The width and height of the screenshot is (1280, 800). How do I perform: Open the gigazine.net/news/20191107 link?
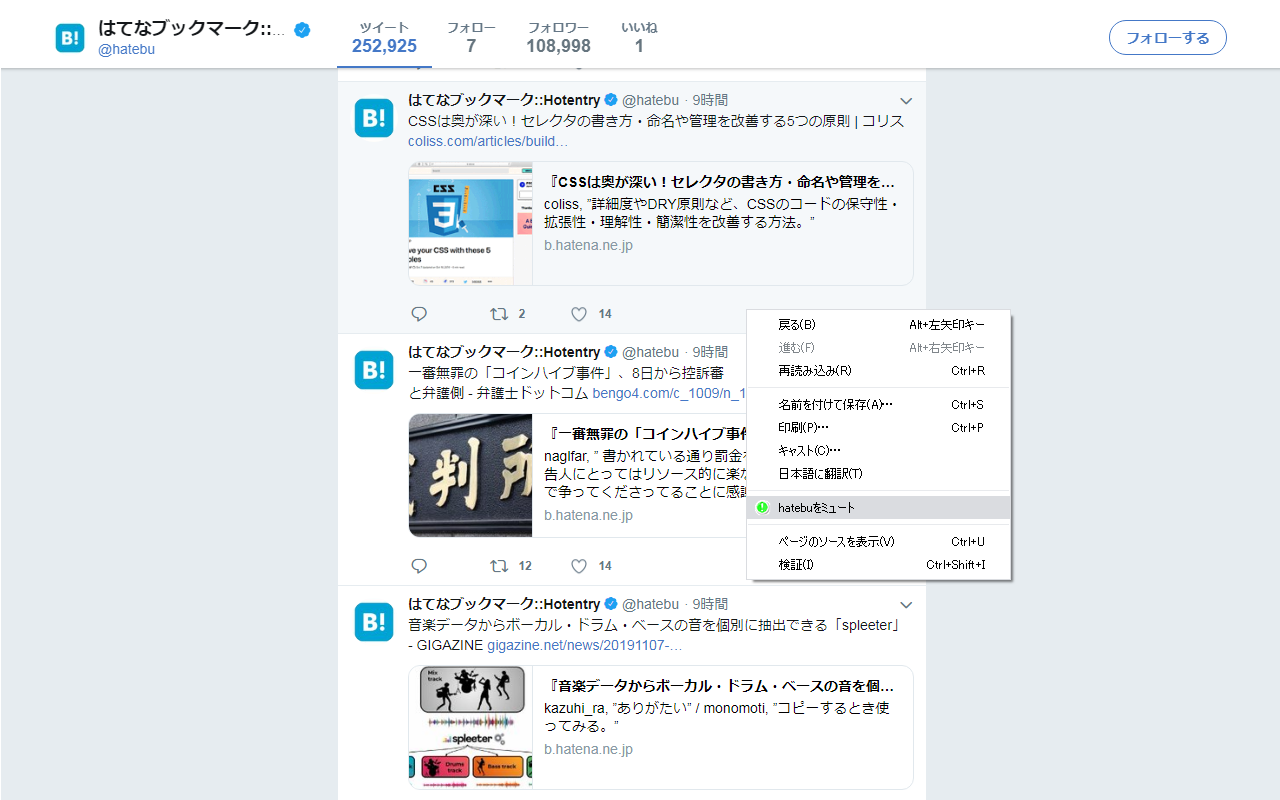click(585, 645)
